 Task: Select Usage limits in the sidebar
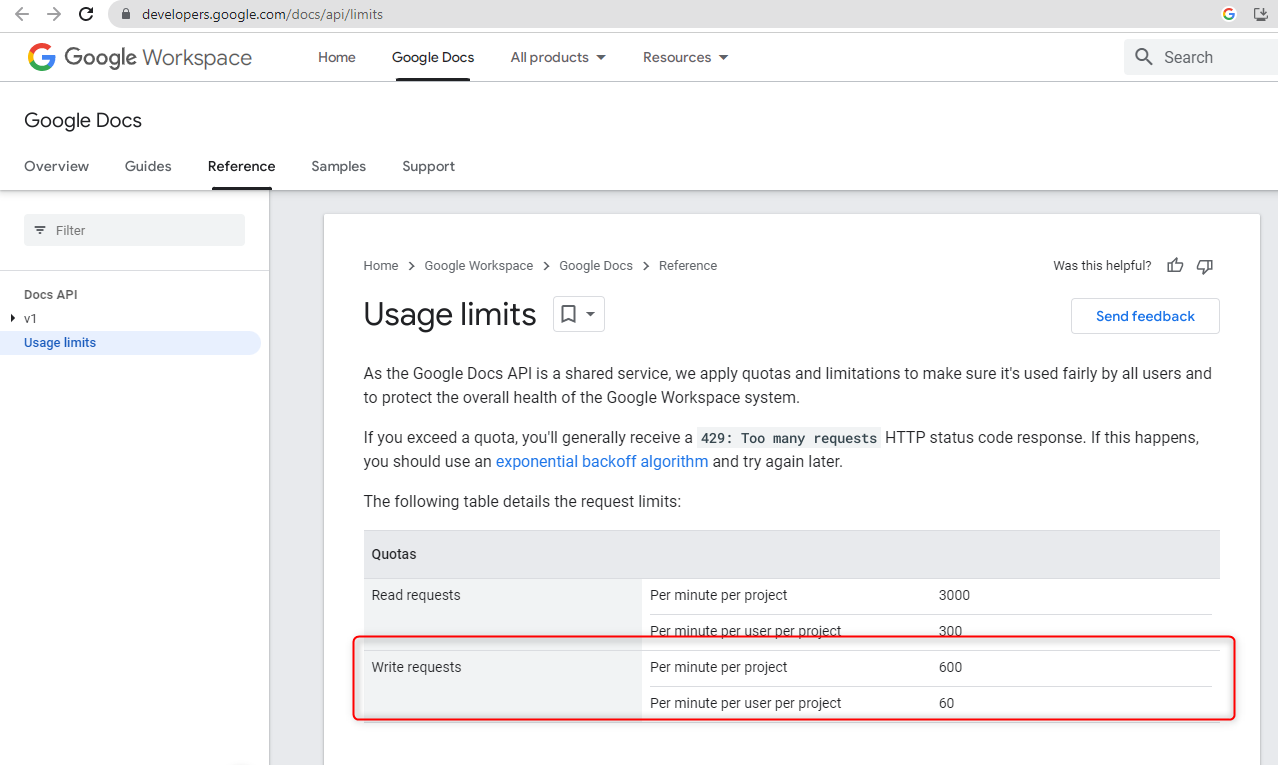pyautogui.click(x=60, y=343)
